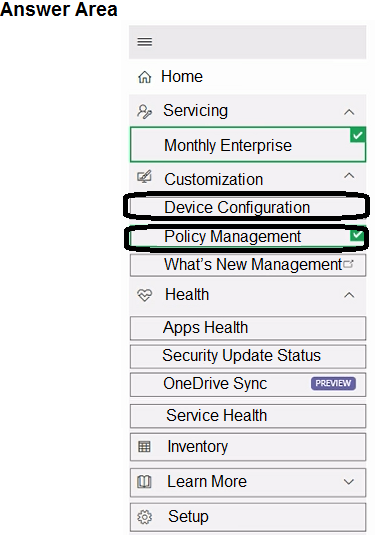Screen dimensions: 375x535
Task: Open Security Update Status
Action: [x=248, y=356]
